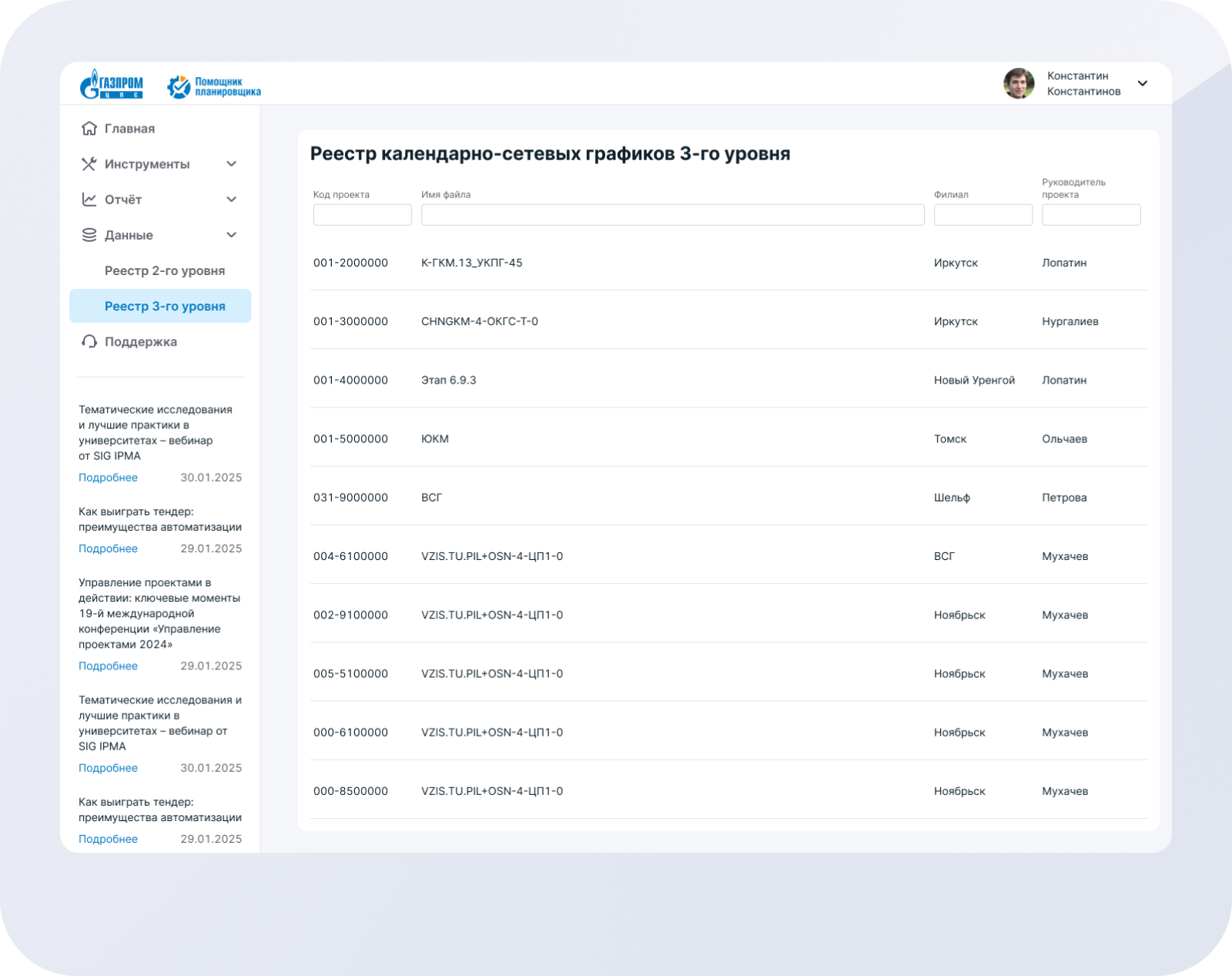The height and width of the screenshot is (976, 1232).
Task: Click the Поддержка headset icon
Action: 89,341
